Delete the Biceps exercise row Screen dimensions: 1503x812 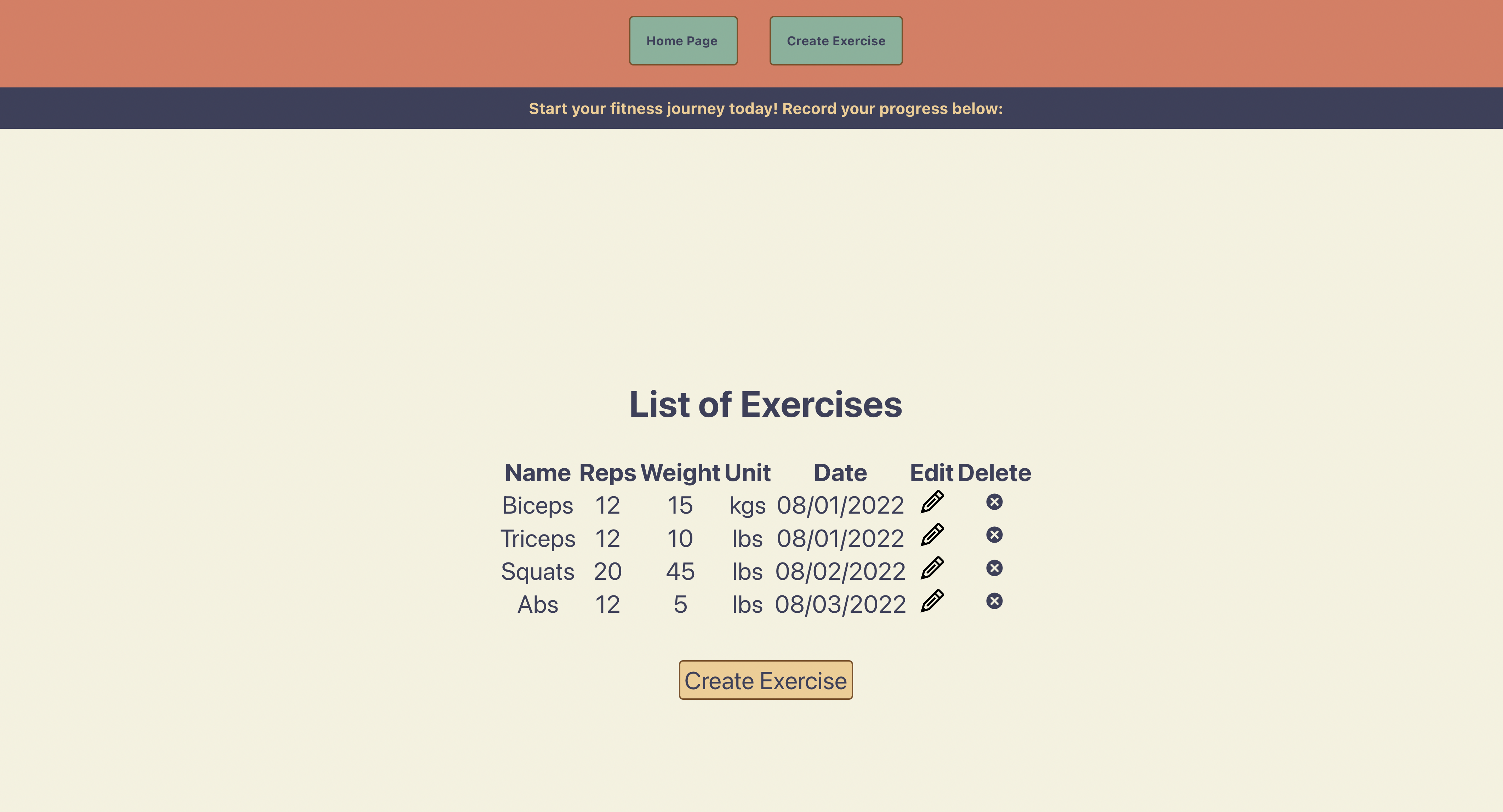coord(994,502)
